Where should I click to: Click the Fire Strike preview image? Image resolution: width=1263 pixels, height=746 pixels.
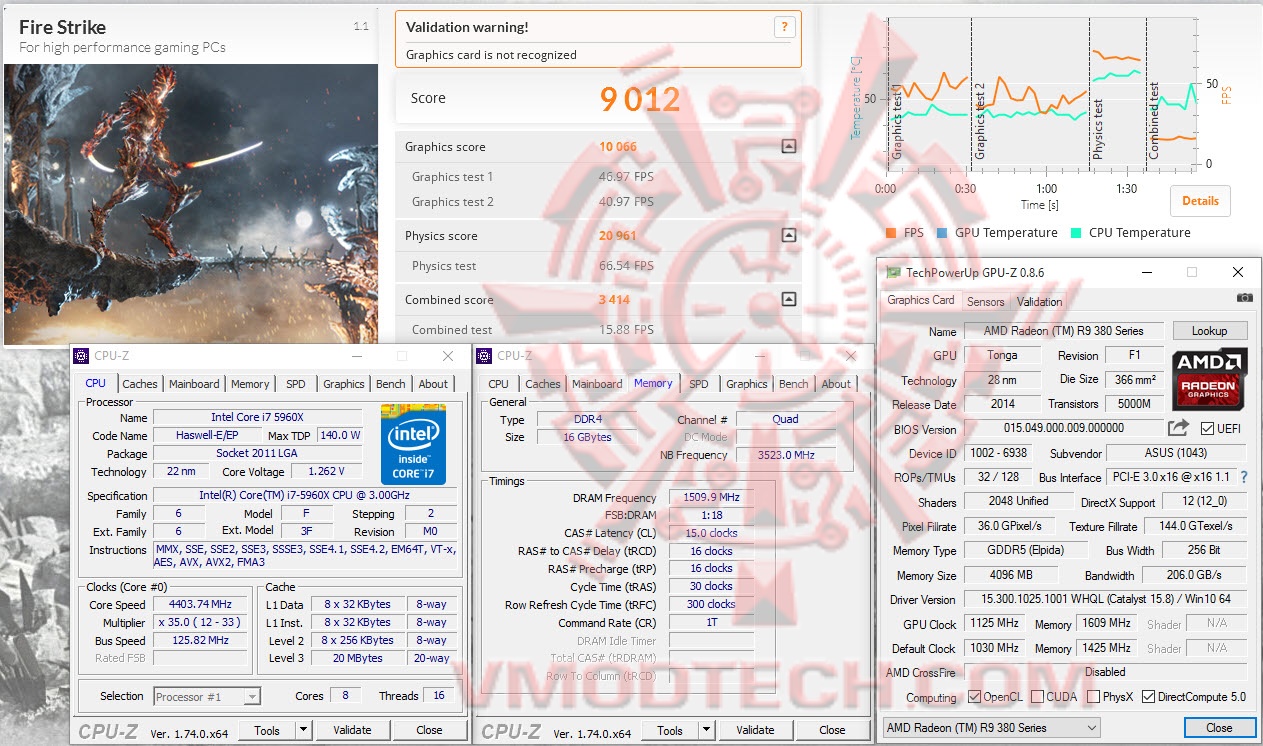pyautogui.click(x=191, y=204)
